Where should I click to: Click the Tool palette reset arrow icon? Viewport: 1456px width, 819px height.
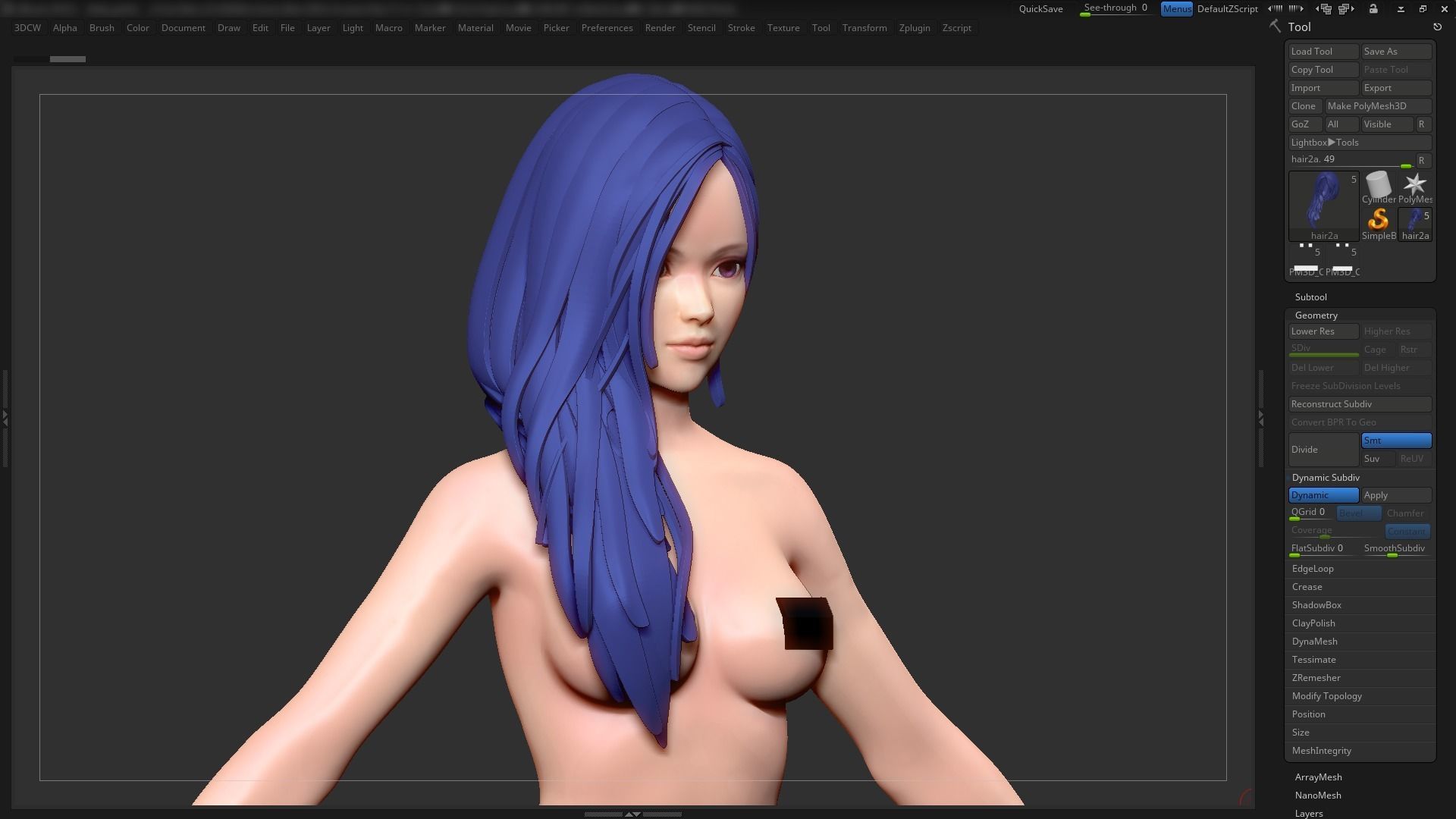(1437, 27)
